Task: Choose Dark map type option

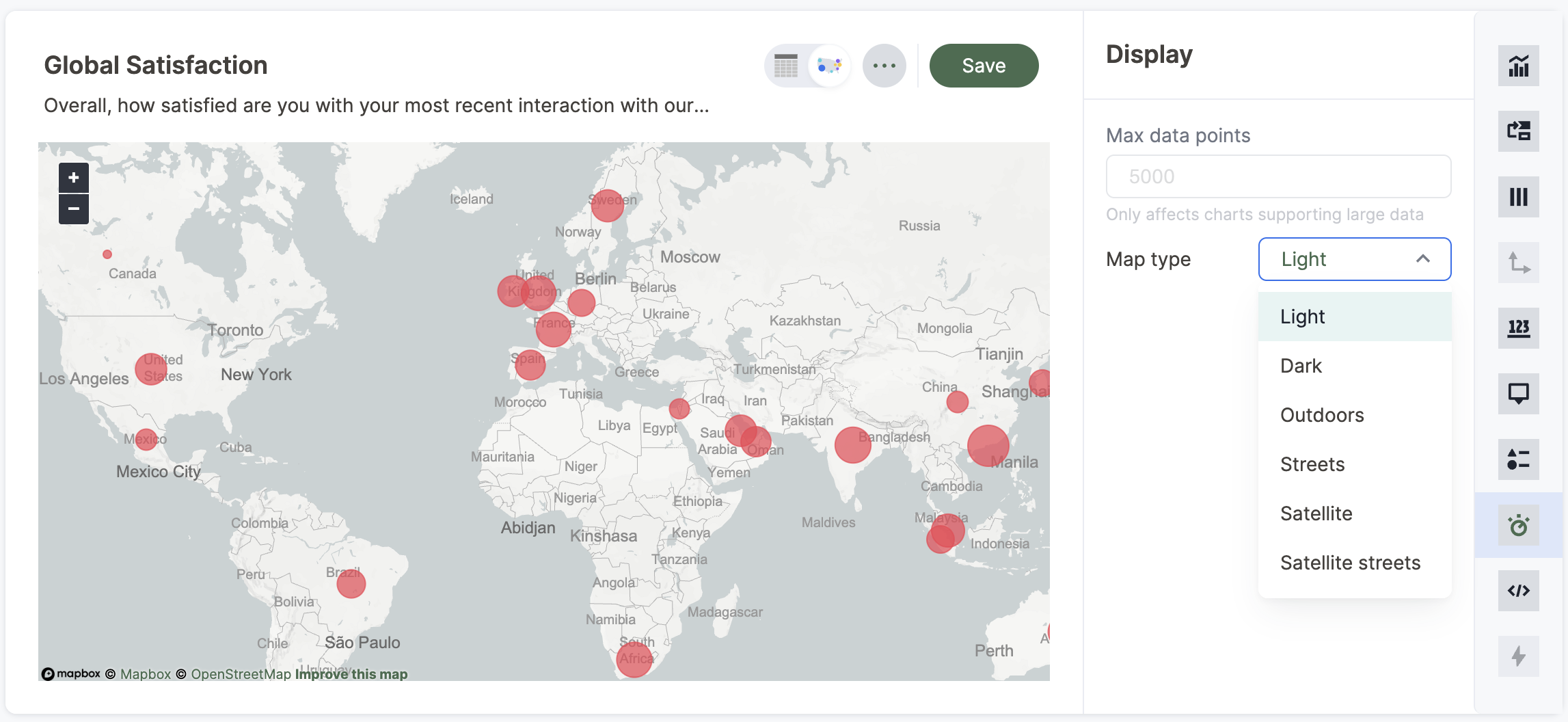Action: coord(1354,366)
